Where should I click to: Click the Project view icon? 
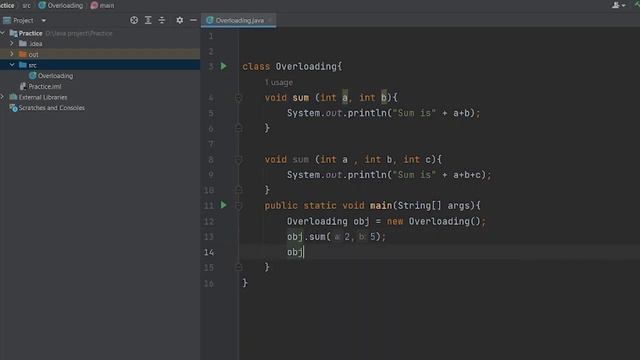click(7, 20)
